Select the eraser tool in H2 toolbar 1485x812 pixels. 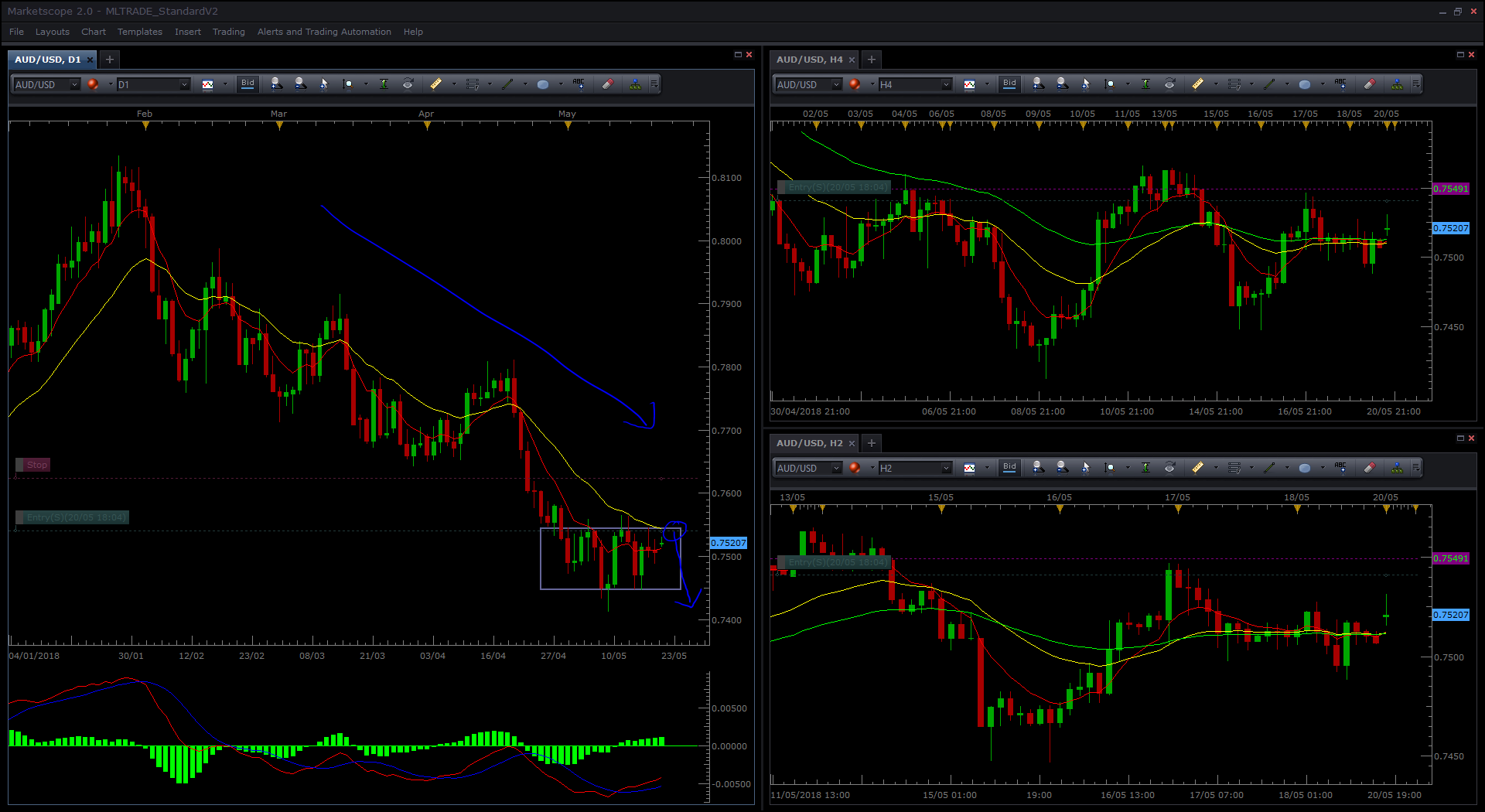(1370, 468)
